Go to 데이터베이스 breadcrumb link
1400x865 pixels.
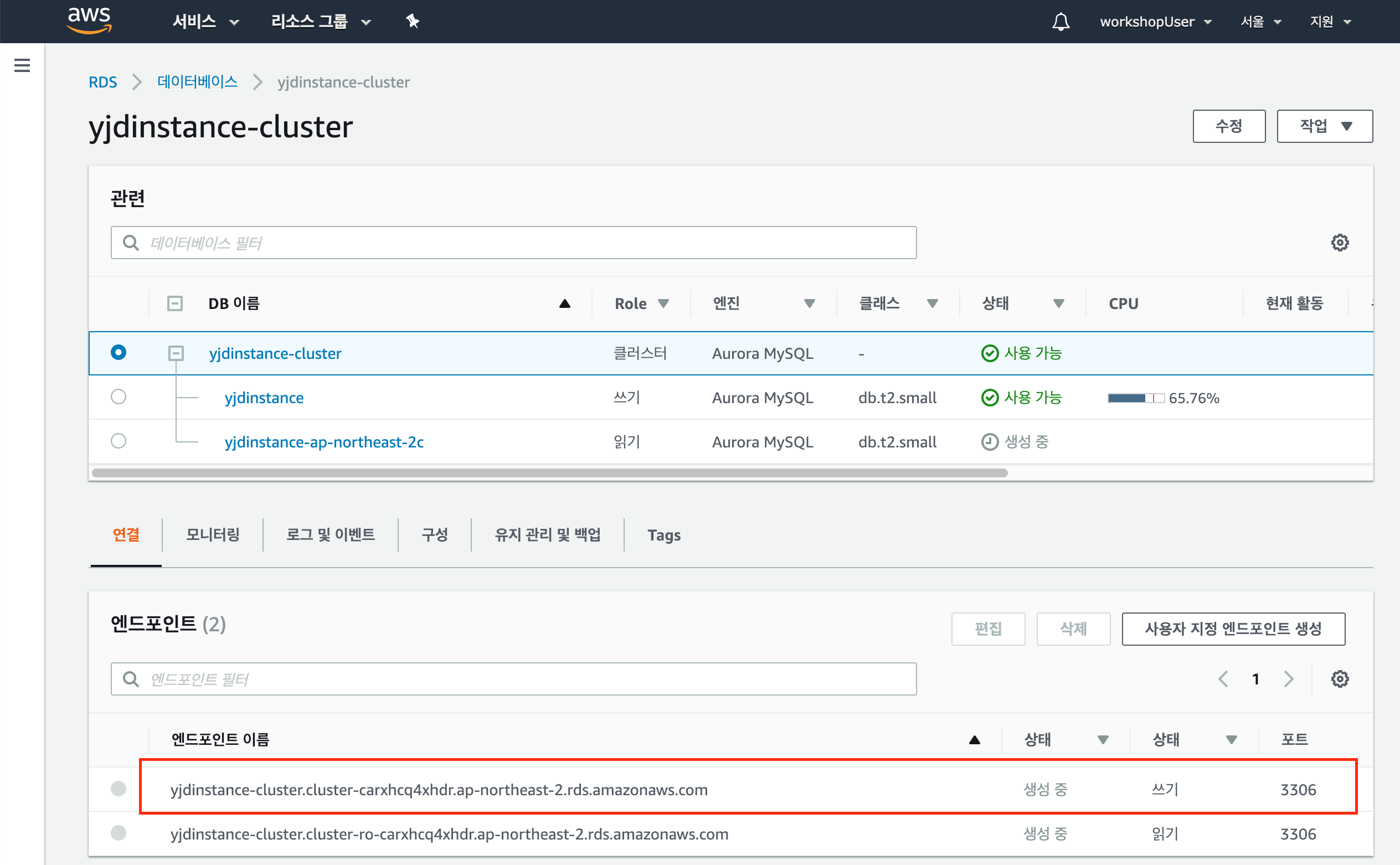tap(197, 83)
